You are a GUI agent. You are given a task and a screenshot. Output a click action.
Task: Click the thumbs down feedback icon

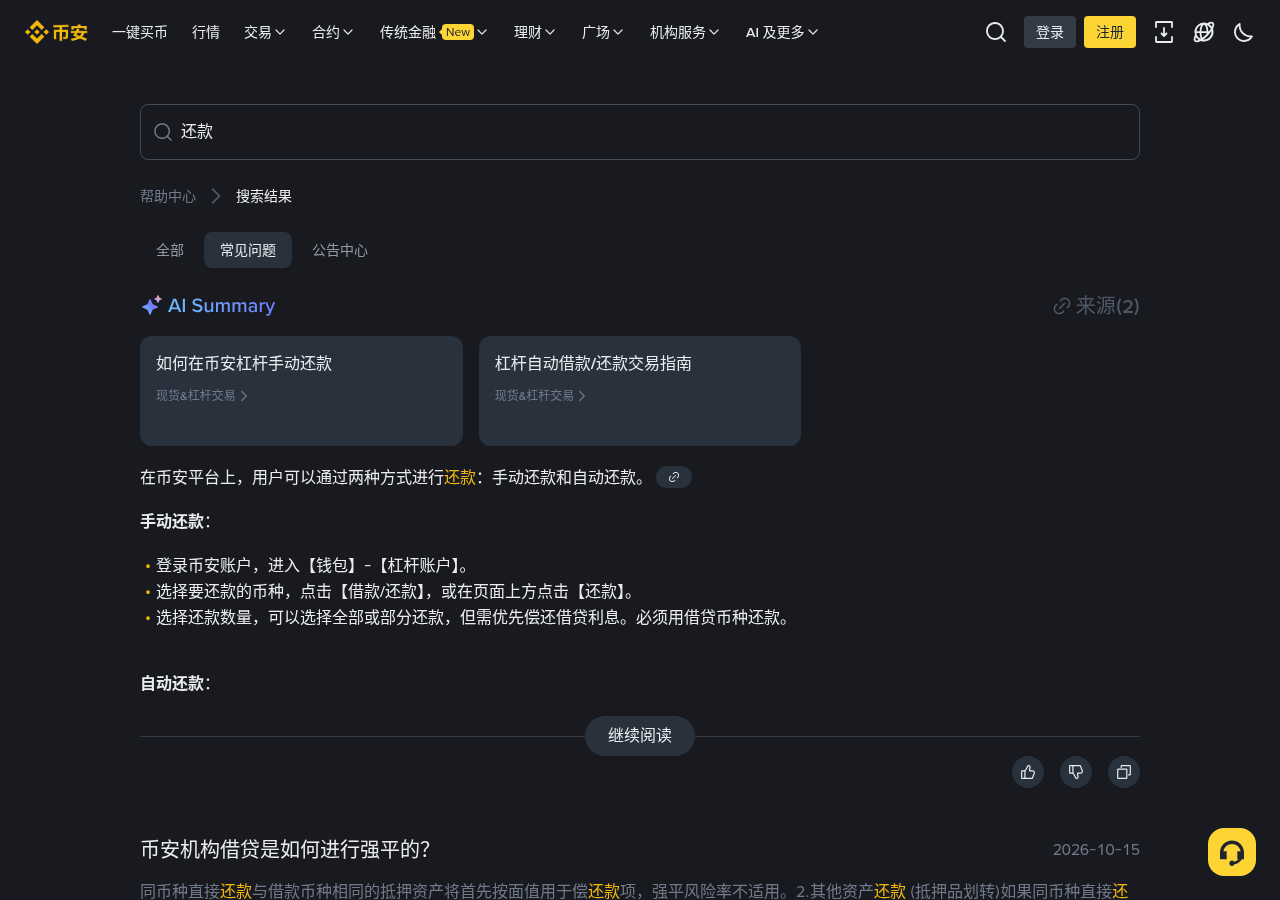tap(1076, 772)
